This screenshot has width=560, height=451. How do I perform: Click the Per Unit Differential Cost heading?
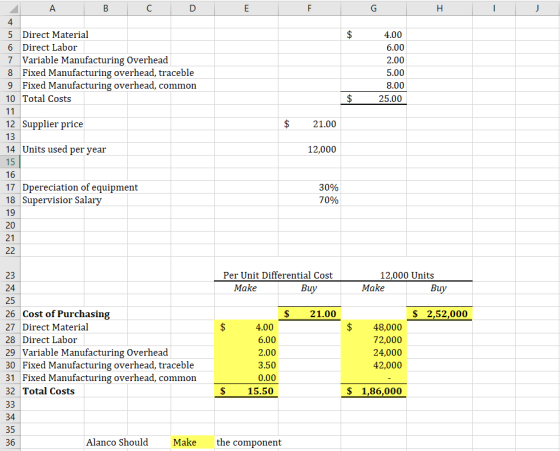tap(278, 275)
